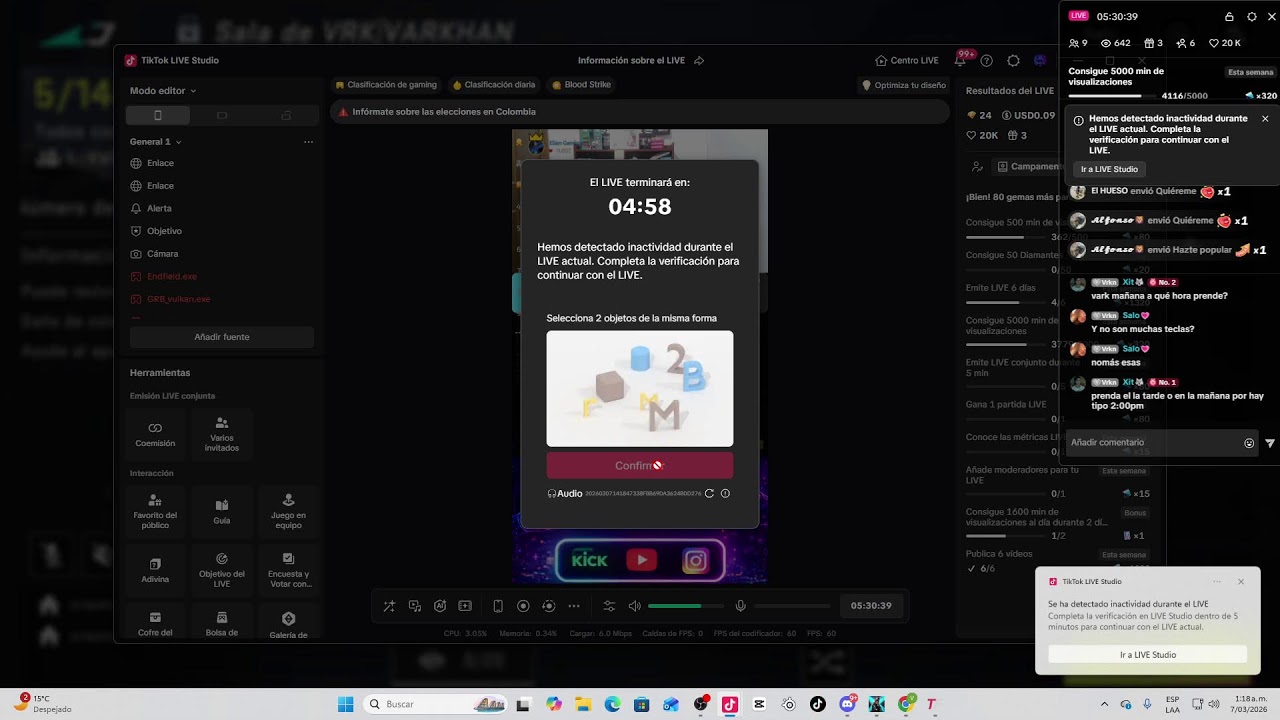Open the Coemisión tool
This screenshot has width=1280, height=720.
point(155,434)
